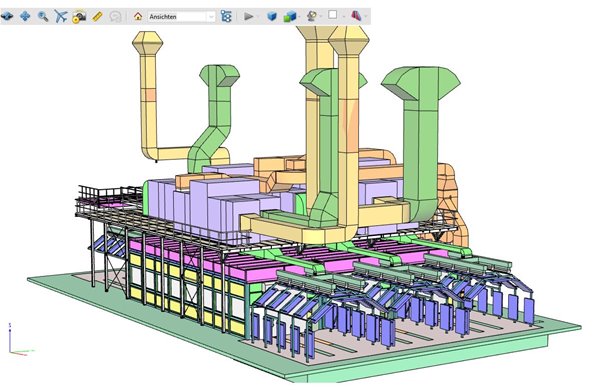The width and height of the screenshot is (600, 390).
Task: Toggle the single blue cube display
Action: [272, 16]
